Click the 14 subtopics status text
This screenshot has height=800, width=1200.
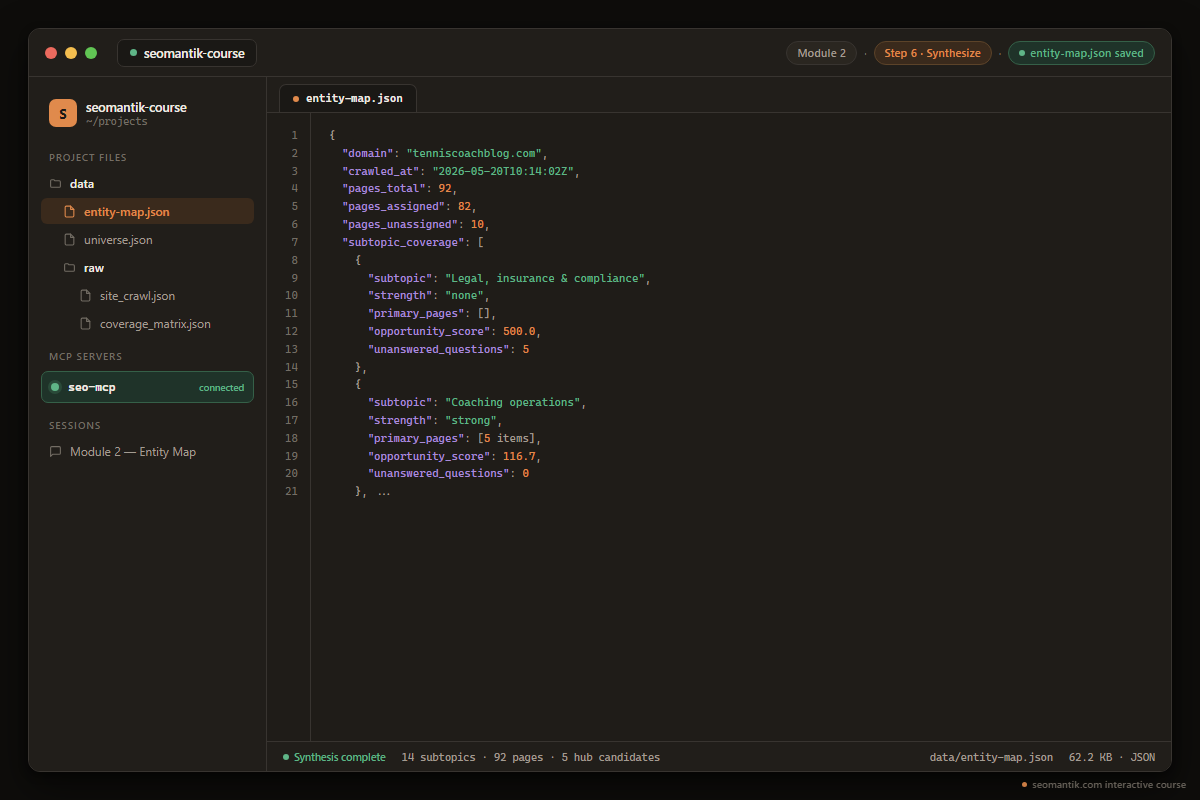(x=438, y=757)
